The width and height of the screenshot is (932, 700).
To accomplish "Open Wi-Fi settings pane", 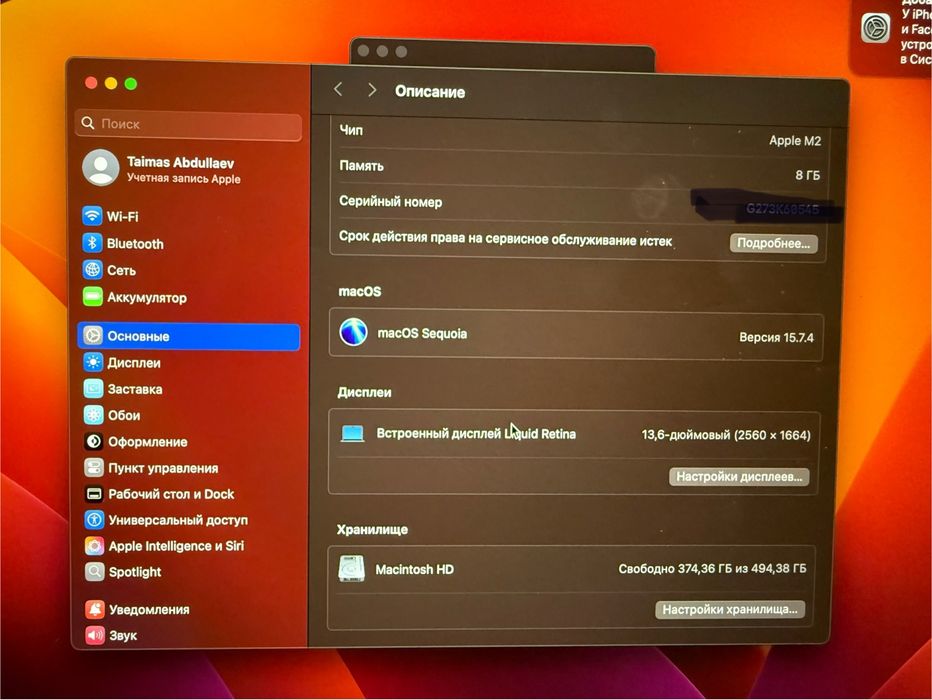I will [x=189, y=216].
